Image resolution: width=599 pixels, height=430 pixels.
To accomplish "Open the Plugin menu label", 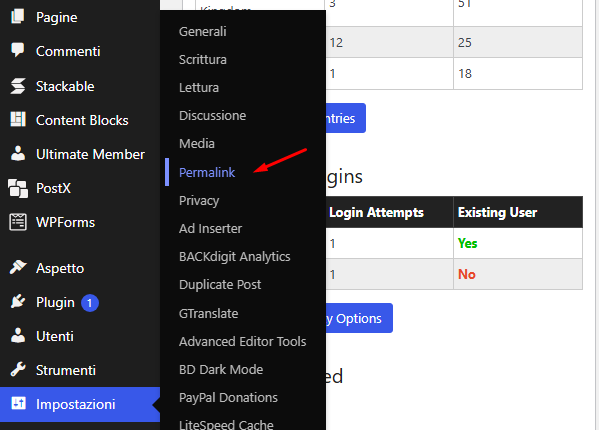I will [55, 302].
